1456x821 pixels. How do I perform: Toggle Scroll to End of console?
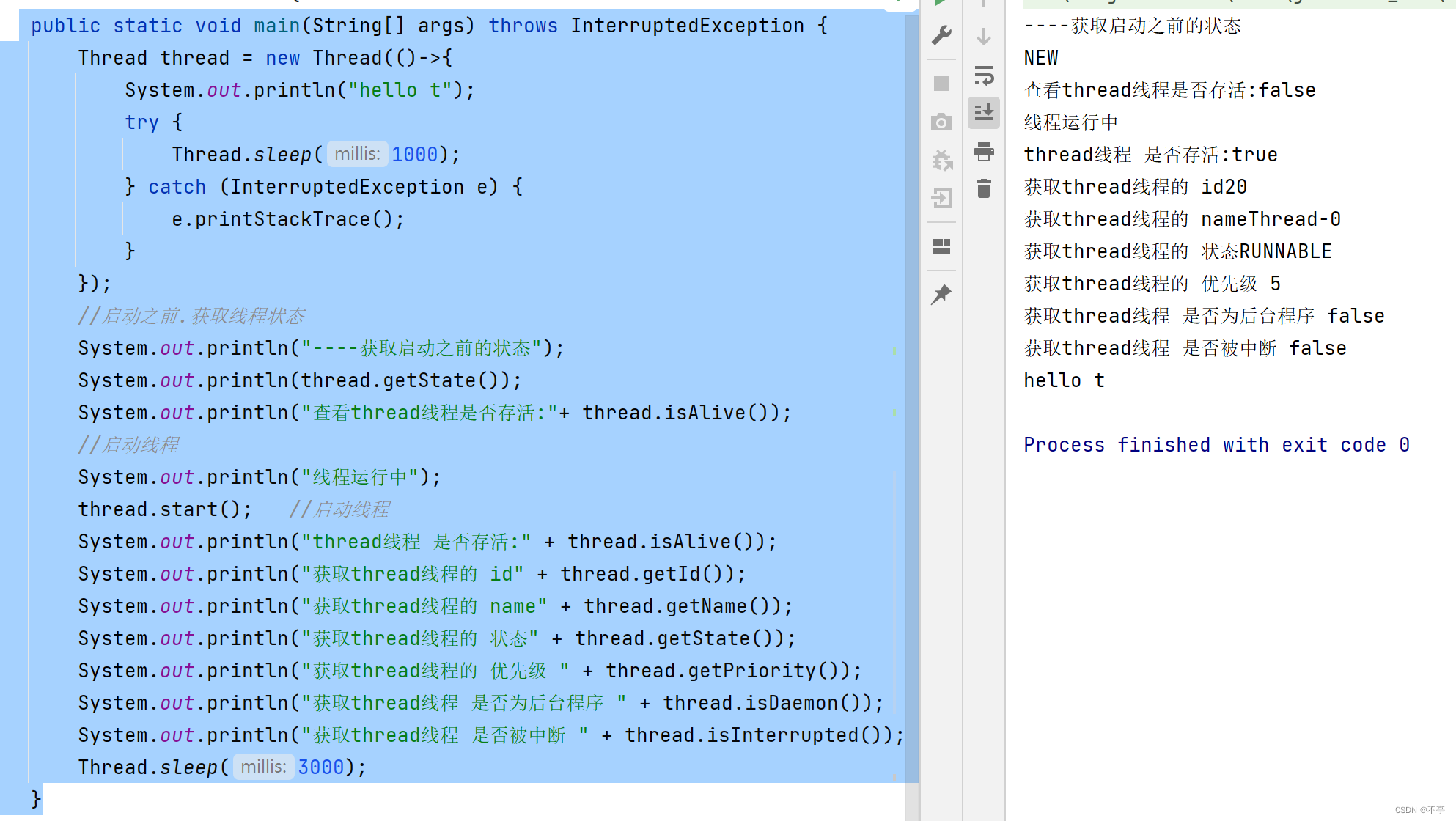pyautogui.click(x=984, y=113)
